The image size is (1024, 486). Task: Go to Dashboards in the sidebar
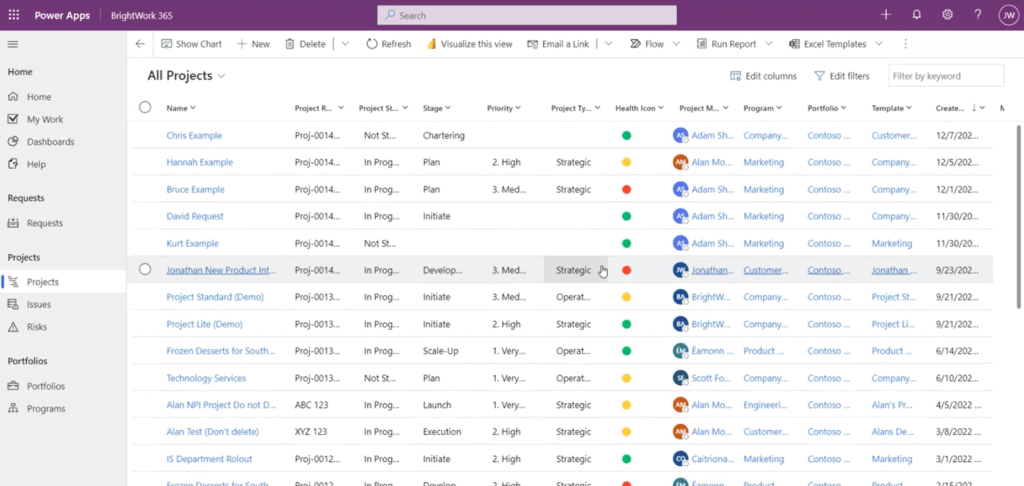pyautogui.click(x=50, y=142)
